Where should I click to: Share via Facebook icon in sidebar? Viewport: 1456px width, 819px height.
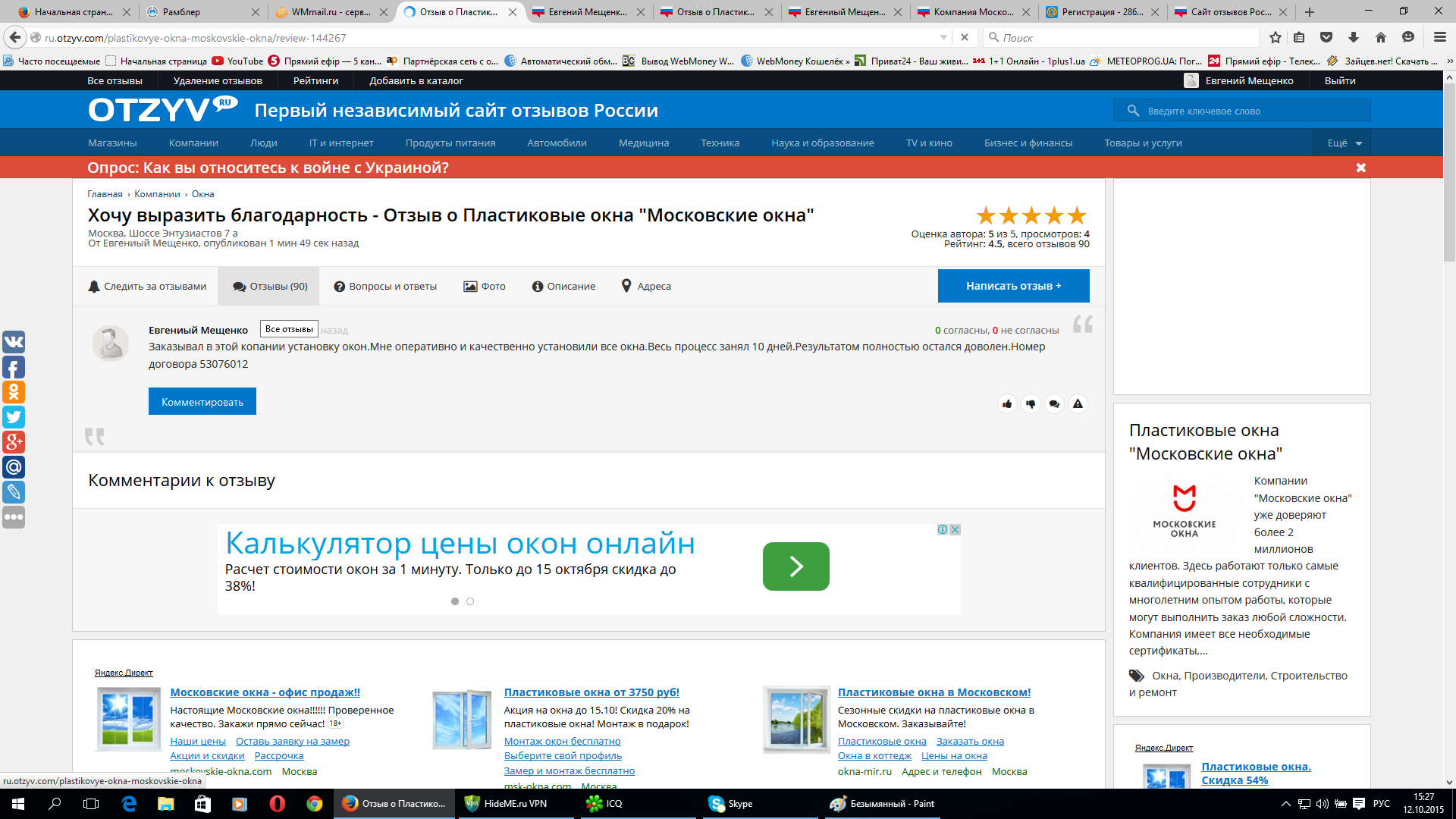pyautogui.click(x=14, y=367)
